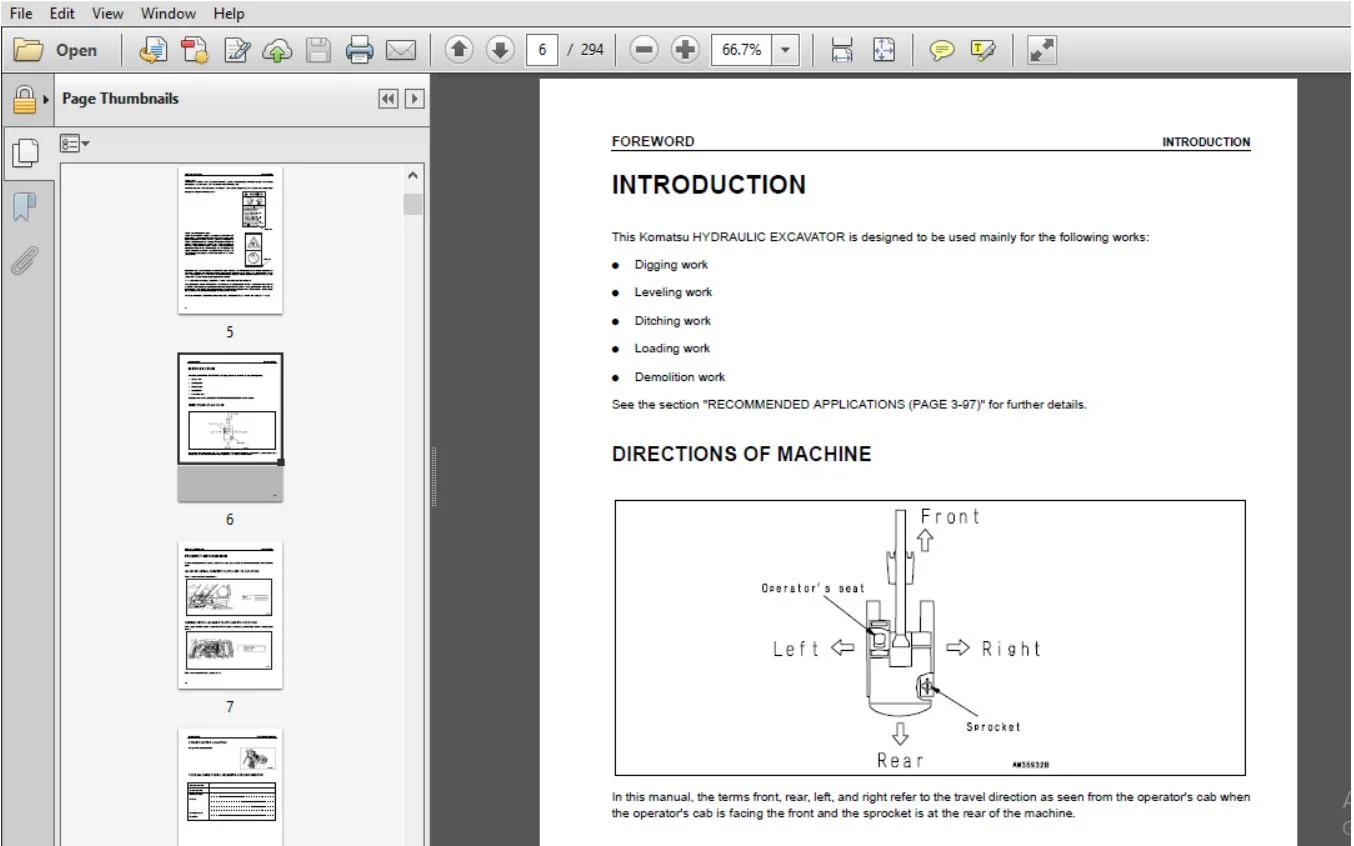
Task: Click the convert file to PDF icon
Action: point(152,49)
